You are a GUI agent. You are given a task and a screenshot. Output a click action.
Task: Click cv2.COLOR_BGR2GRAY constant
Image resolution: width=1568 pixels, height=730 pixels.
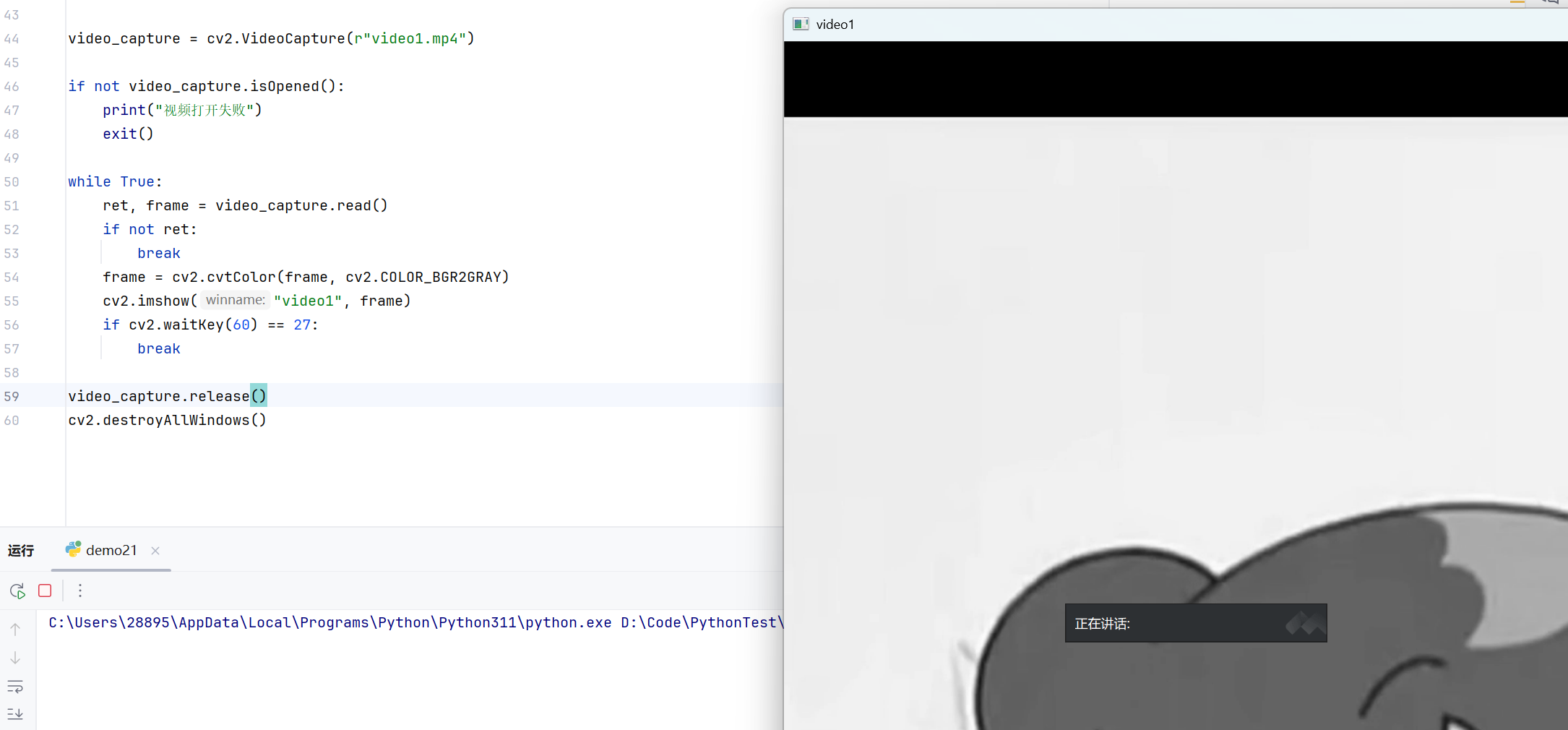tap(423, 277)
